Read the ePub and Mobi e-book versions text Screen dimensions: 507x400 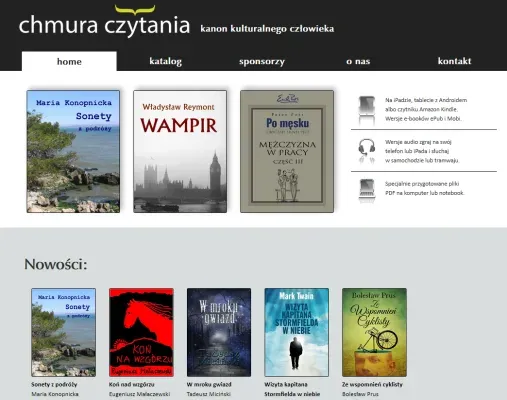coord(426,109)
